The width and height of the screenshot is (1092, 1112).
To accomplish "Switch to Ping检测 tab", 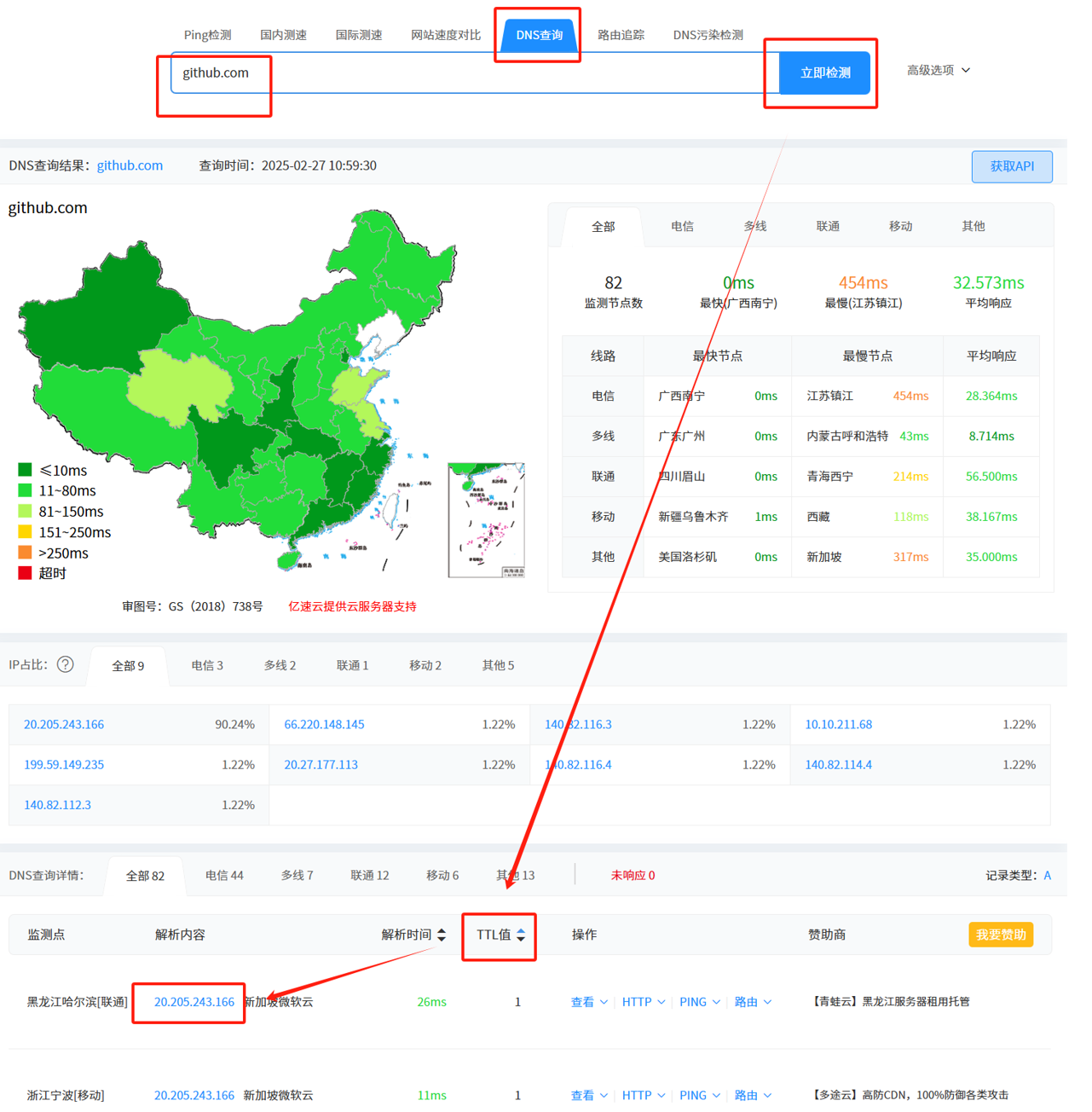I will pos(207,35).
